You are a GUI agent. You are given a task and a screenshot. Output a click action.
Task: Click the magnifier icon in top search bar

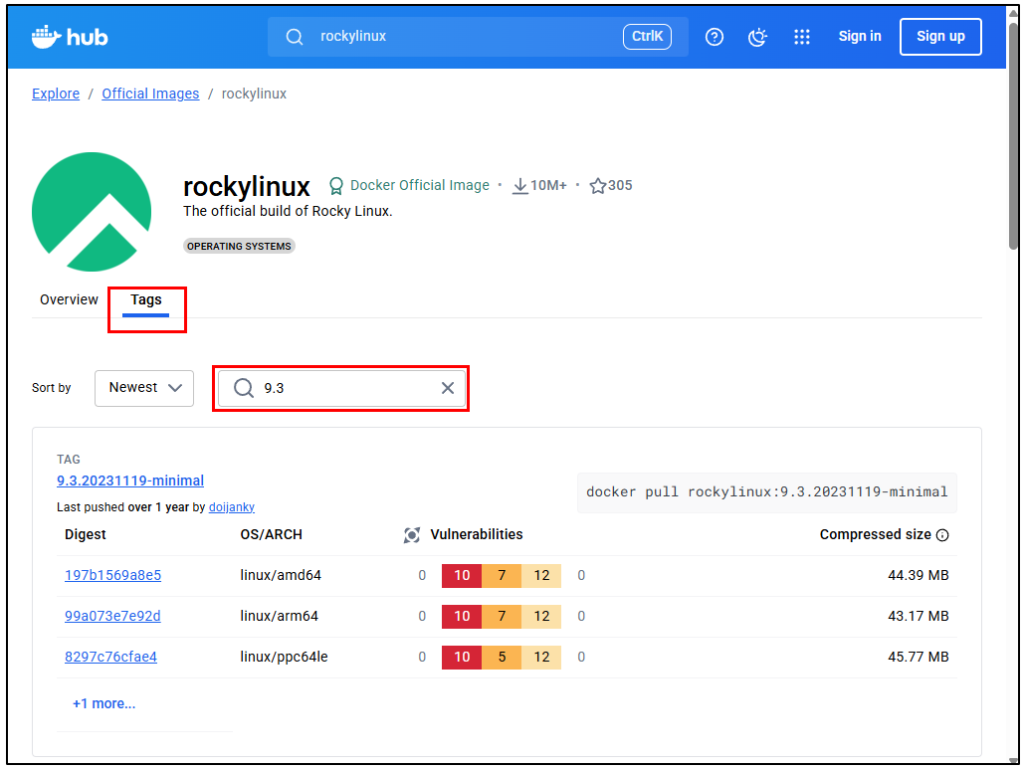[x=295, y=37]
